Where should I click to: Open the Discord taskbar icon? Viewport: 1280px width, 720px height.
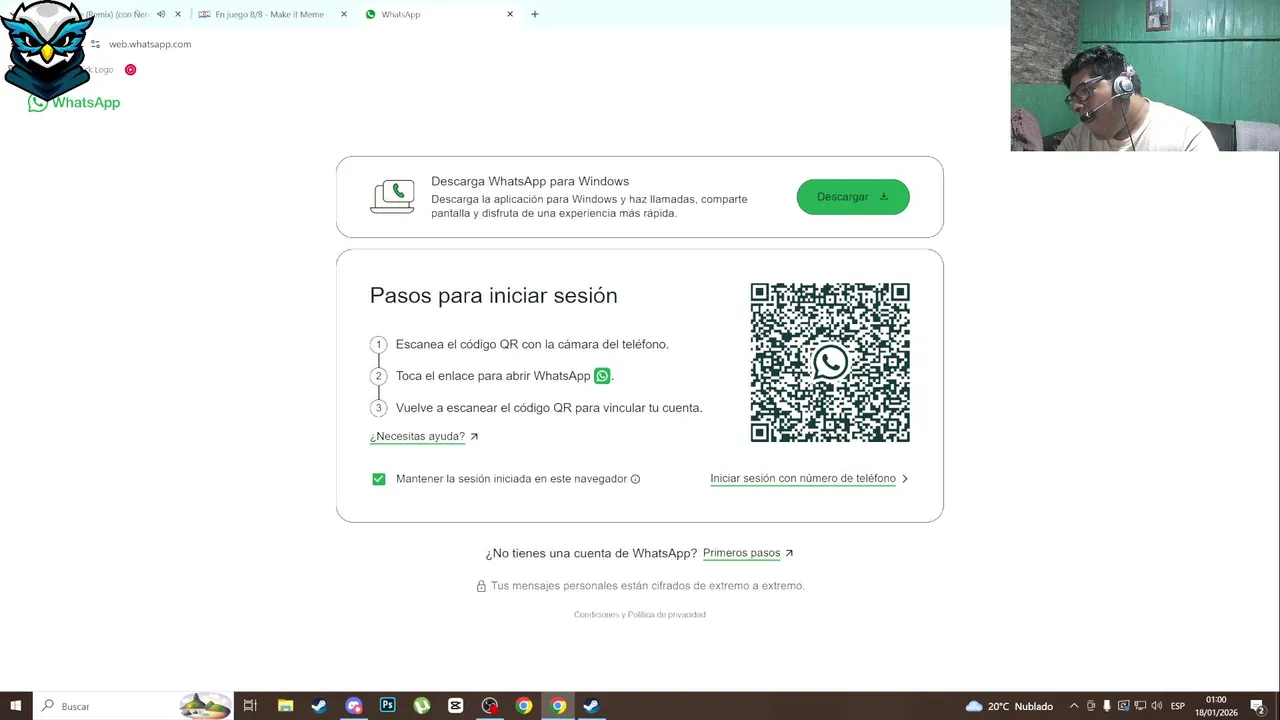[354, 706]
